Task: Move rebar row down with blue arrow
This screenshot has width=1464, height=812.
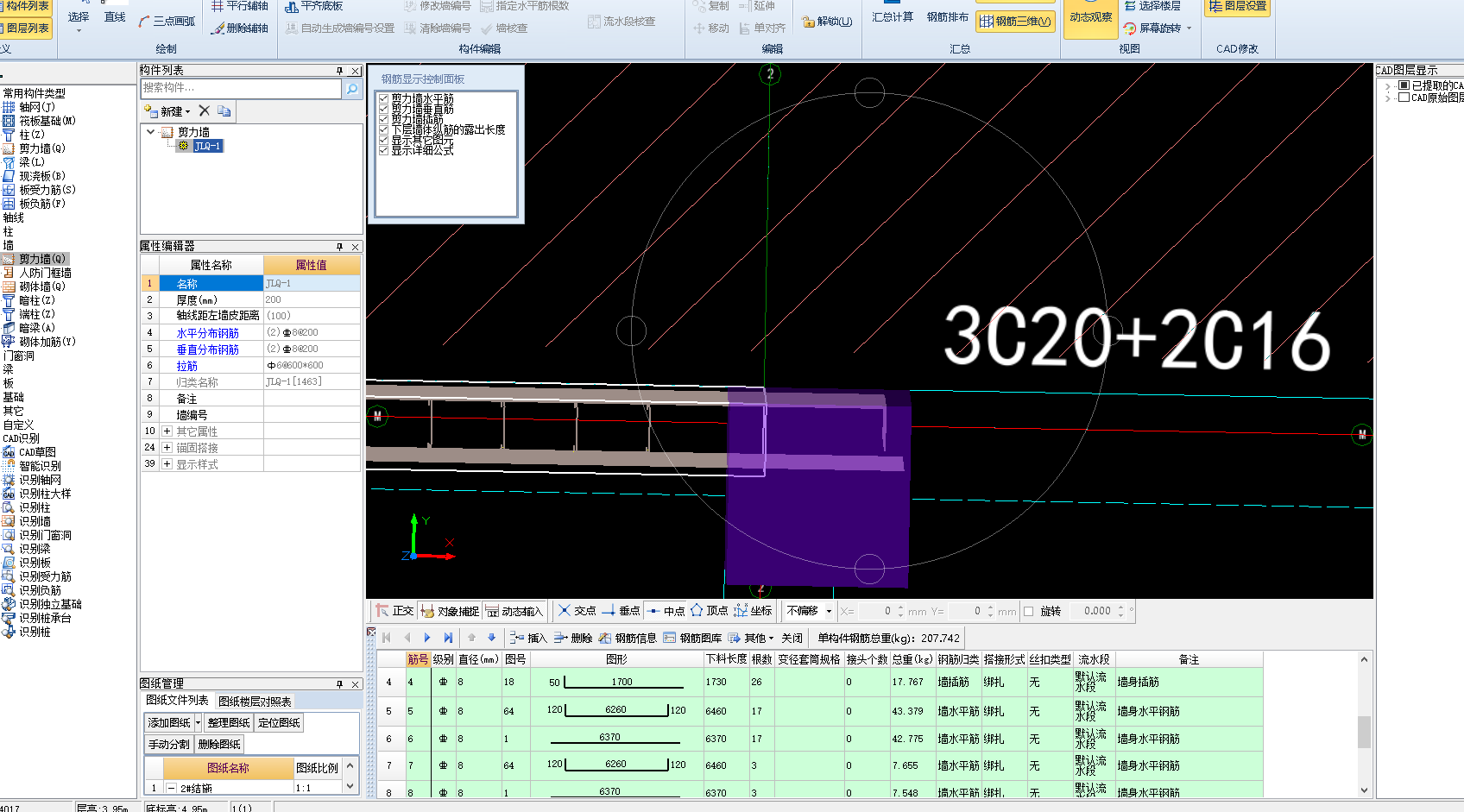Action: point(492,638)
